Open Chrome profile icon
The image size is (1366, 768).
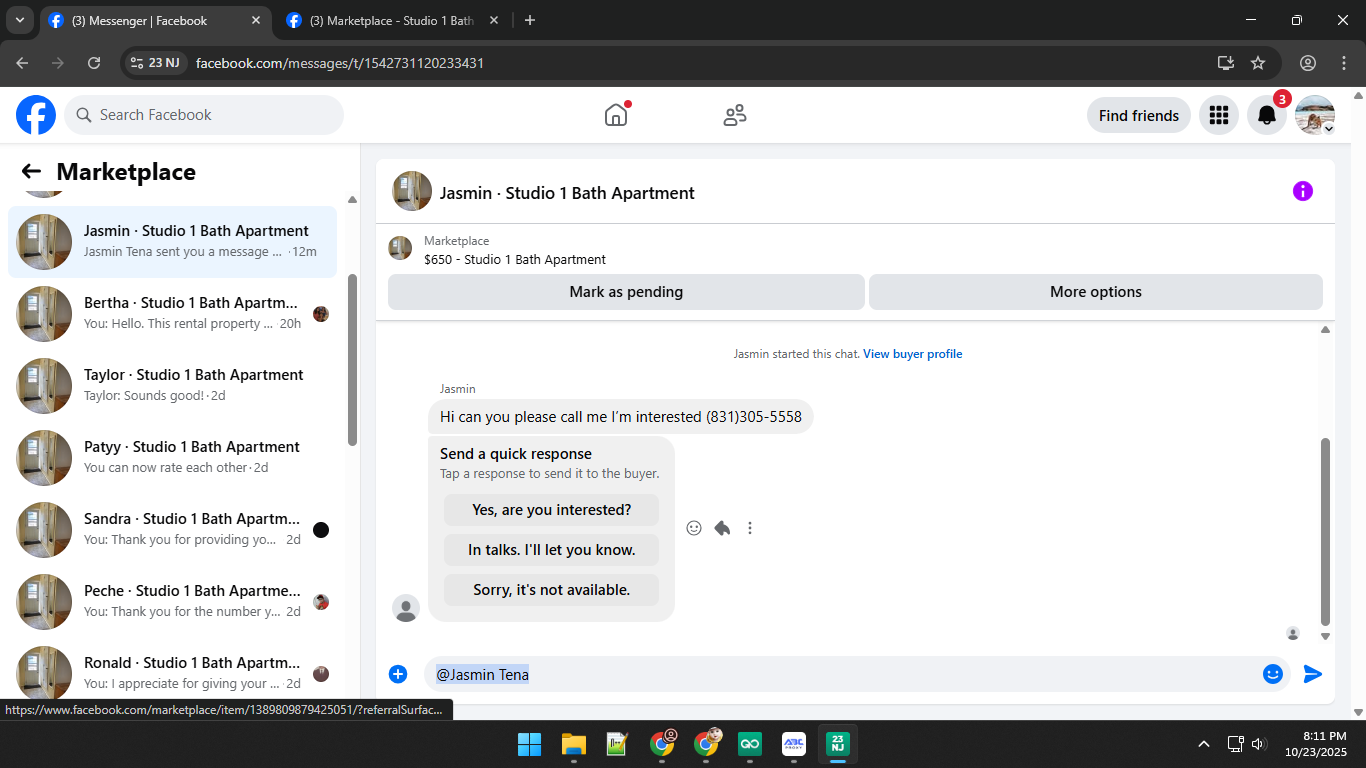[1308, 63]
